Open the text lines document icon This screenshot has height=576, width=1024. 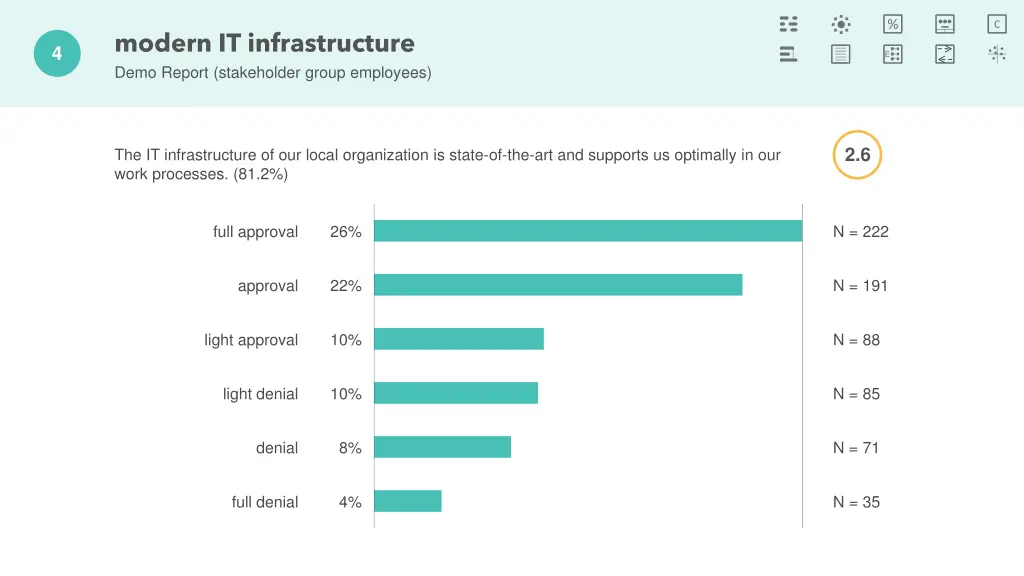(841, 54)
